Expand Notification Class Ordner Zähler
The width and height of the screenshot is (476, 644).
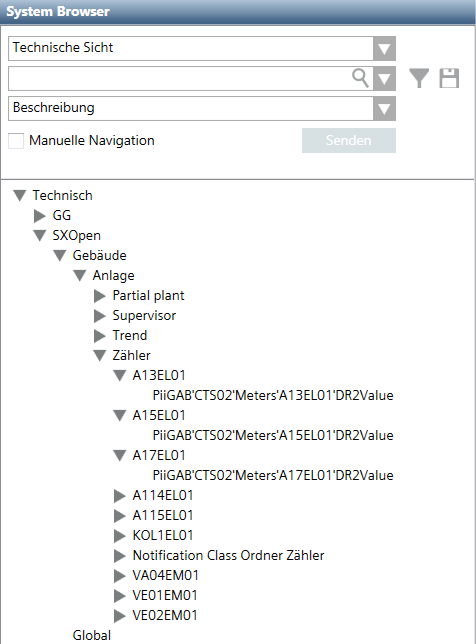coord(120,556)
